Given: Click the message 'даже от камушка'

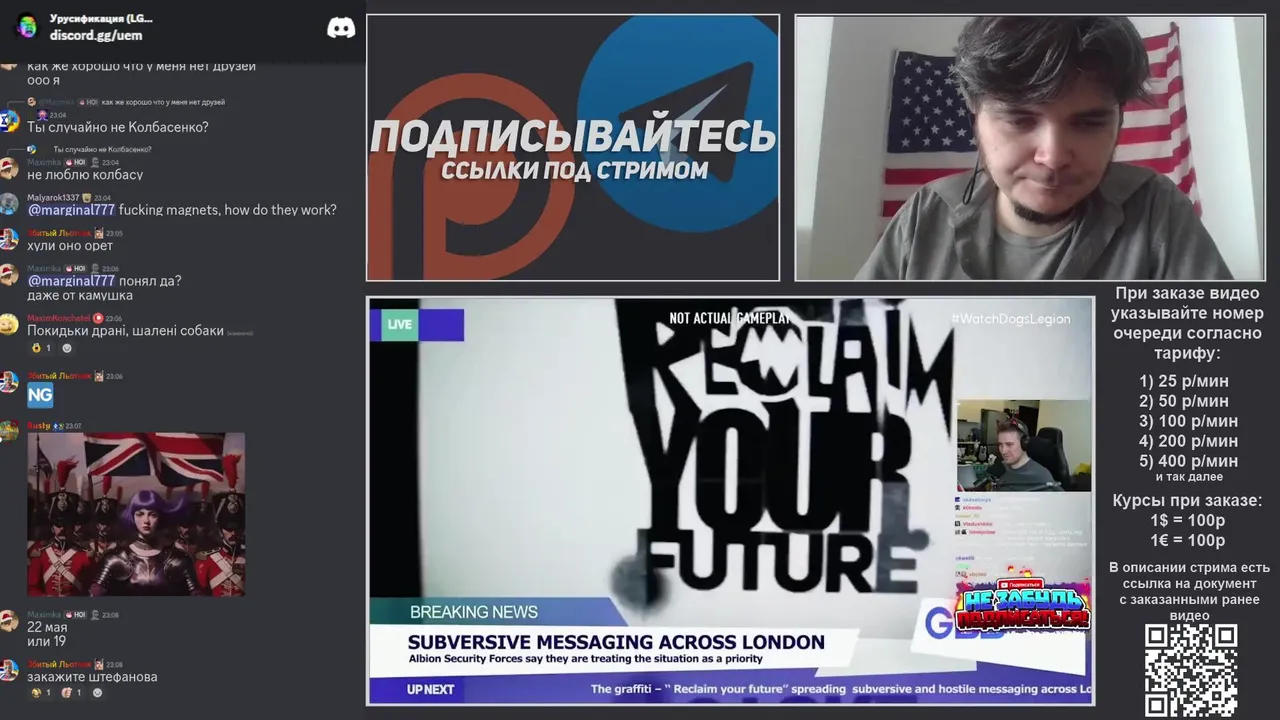Looking at the screenshot, I should [80, 295].
